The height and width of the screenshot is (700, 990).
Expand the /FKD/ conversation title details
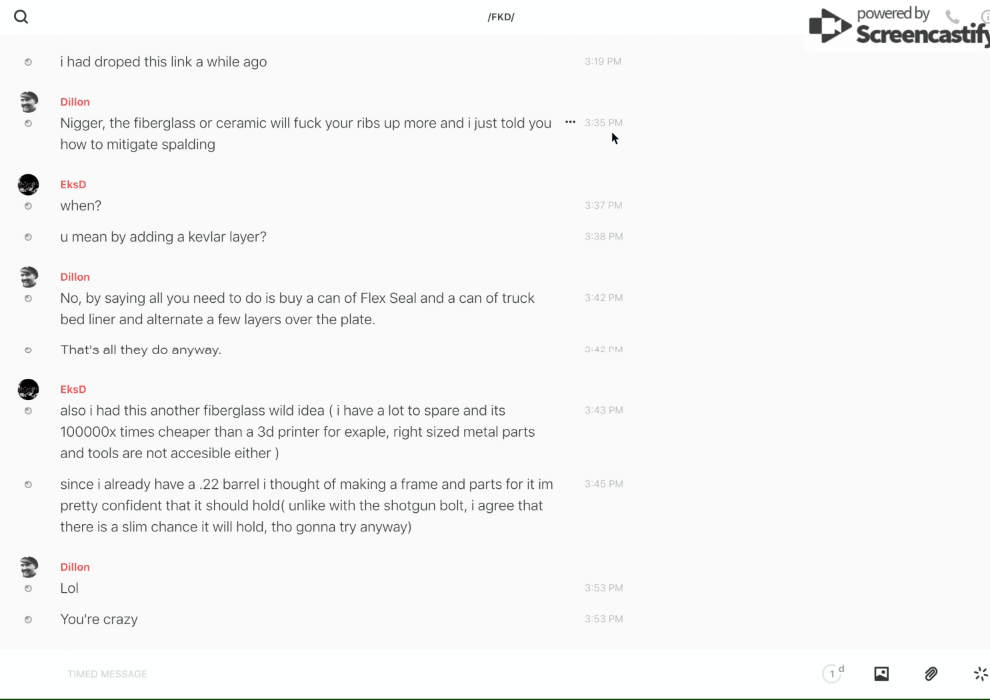tap(501, 17)
